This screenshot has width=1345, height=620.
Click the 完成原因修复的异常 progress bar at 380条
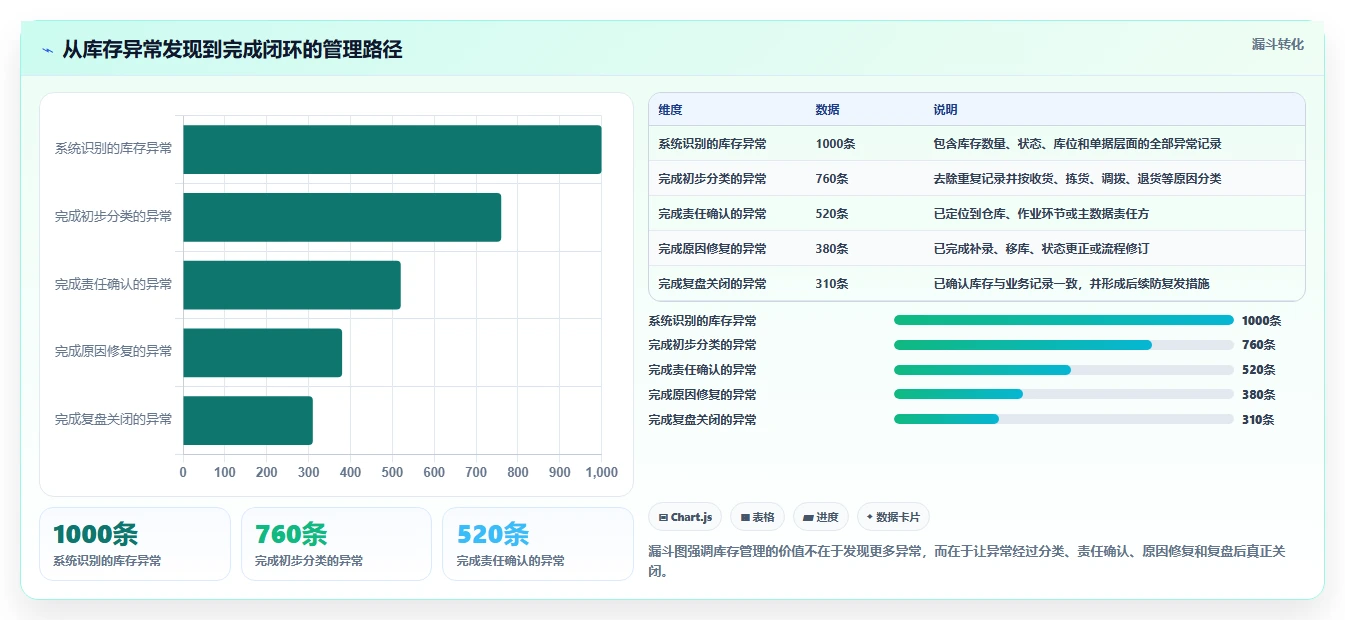click(1064, 394)
